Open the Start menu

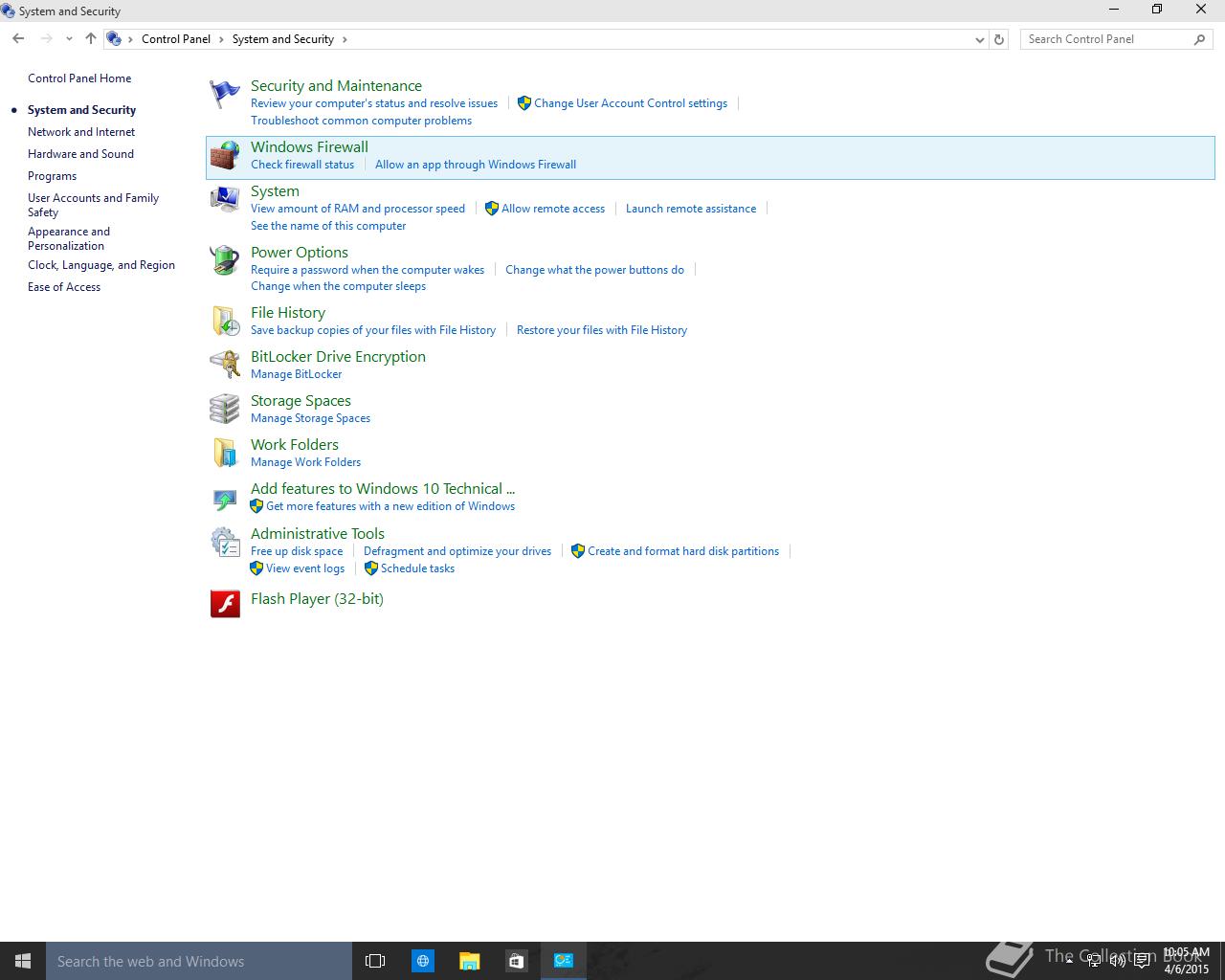click(x=23, y=961)
